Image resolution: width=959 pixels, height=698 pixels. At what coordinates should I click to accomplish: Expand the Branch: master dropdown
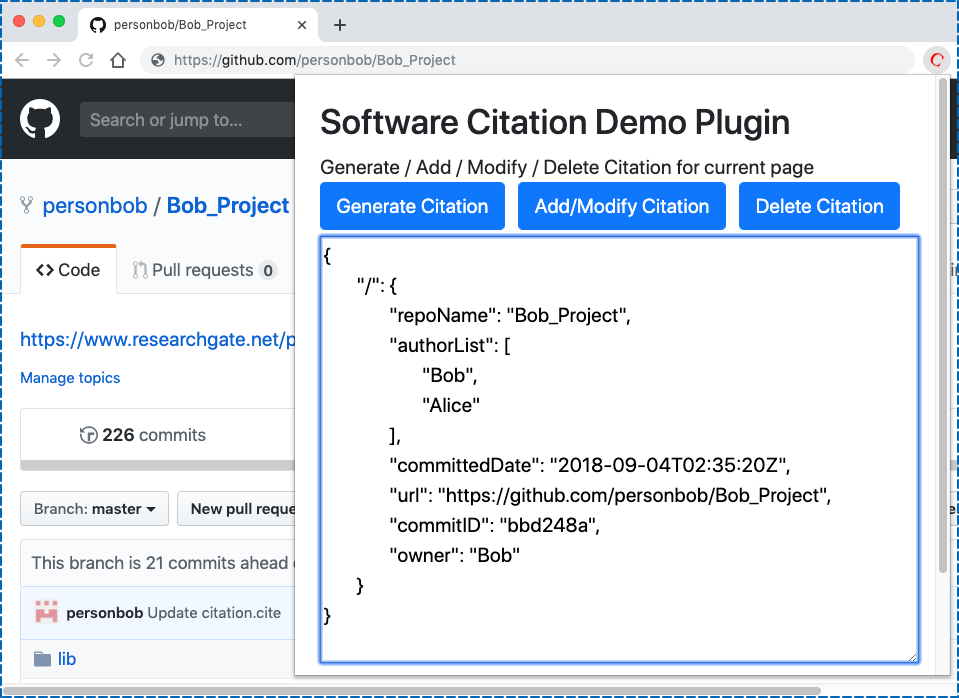point(95,509)
